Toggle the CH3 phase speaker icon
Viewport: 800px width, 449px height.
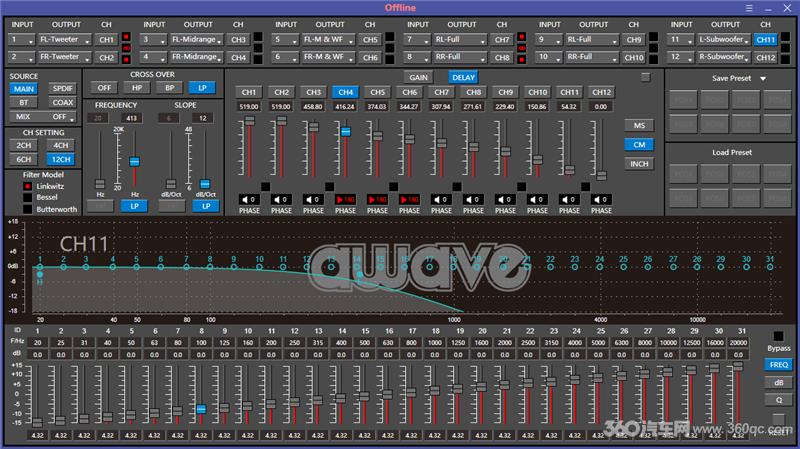coord(313,199)
